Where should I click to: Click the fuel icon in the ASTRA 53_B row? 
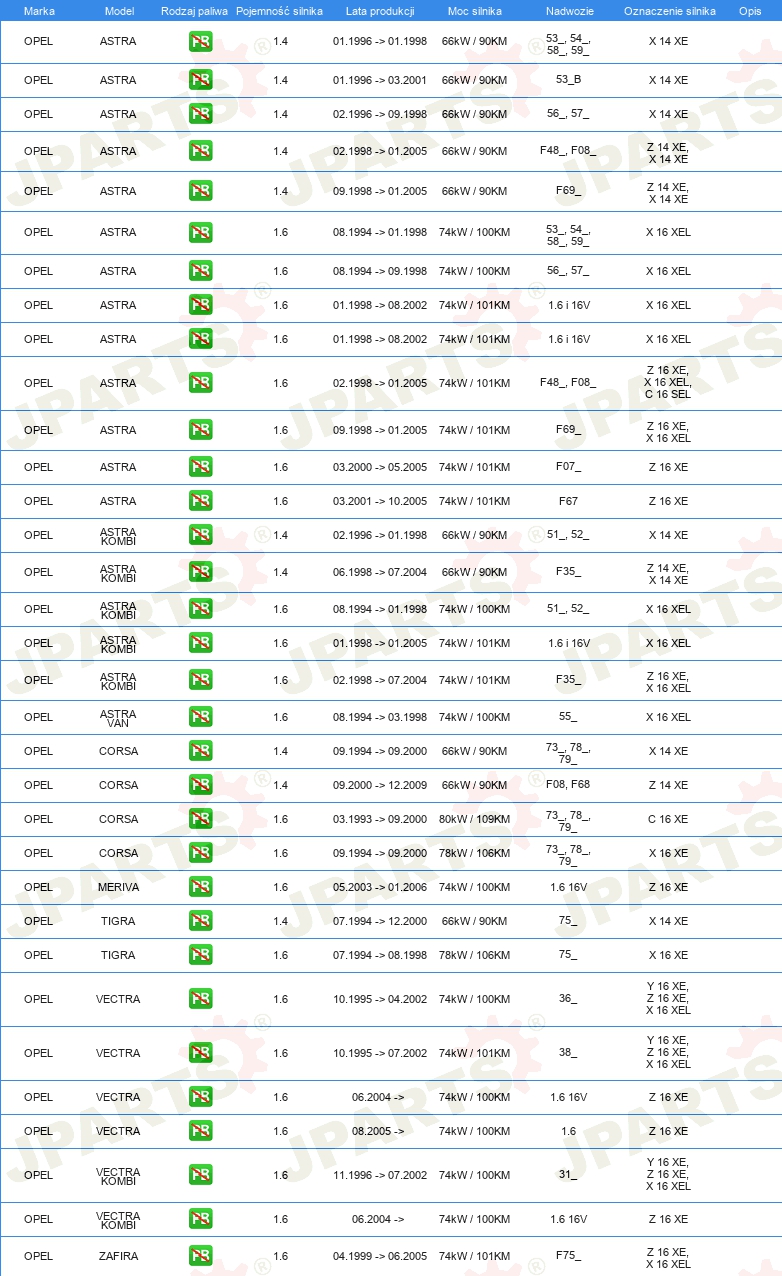pyautogui.click(x=200, y=80)
